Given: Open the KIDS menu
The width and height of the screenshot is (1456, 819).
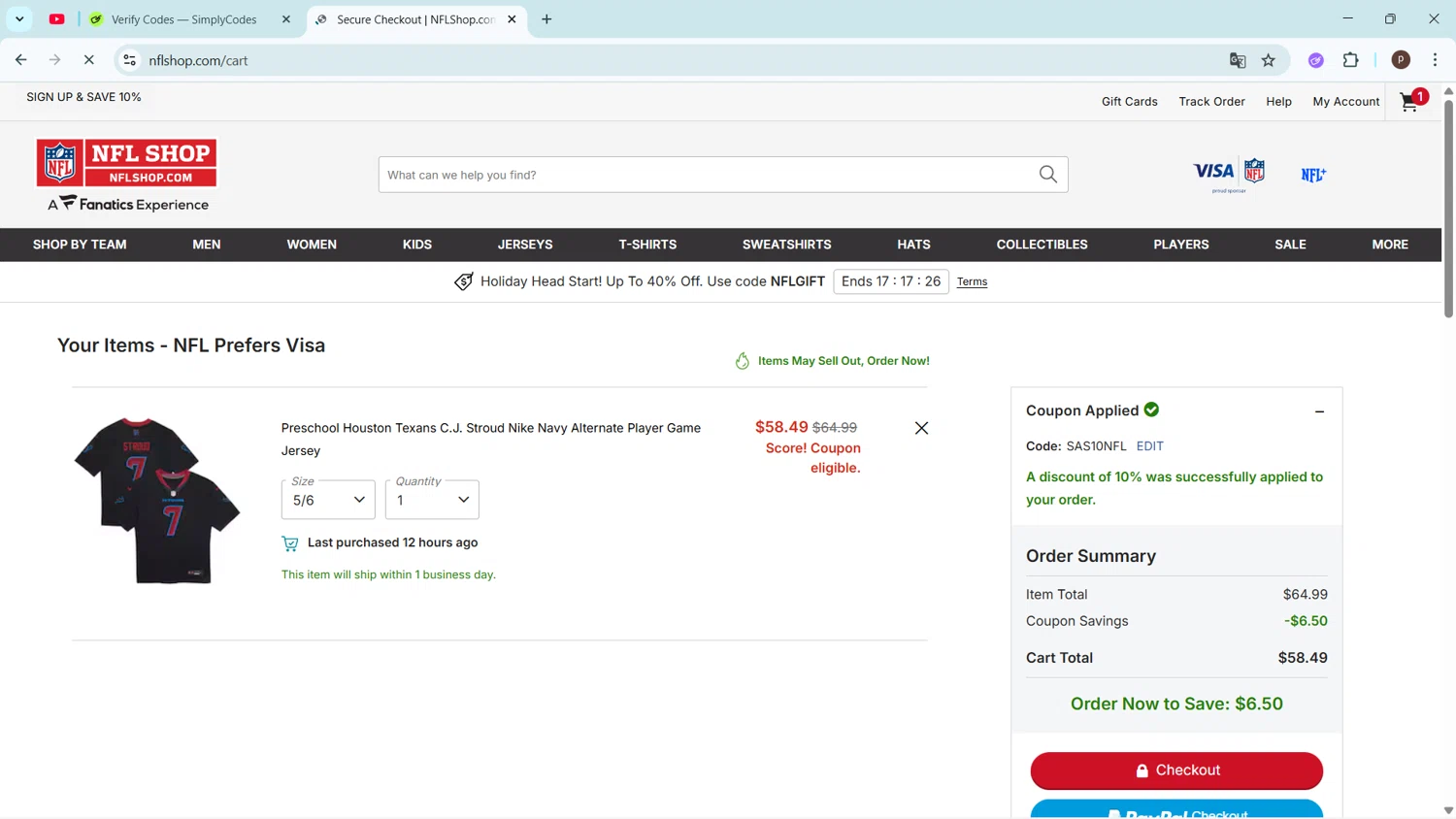Looking at the screenshot, I should pyautogui.click(x=417, y=245).
